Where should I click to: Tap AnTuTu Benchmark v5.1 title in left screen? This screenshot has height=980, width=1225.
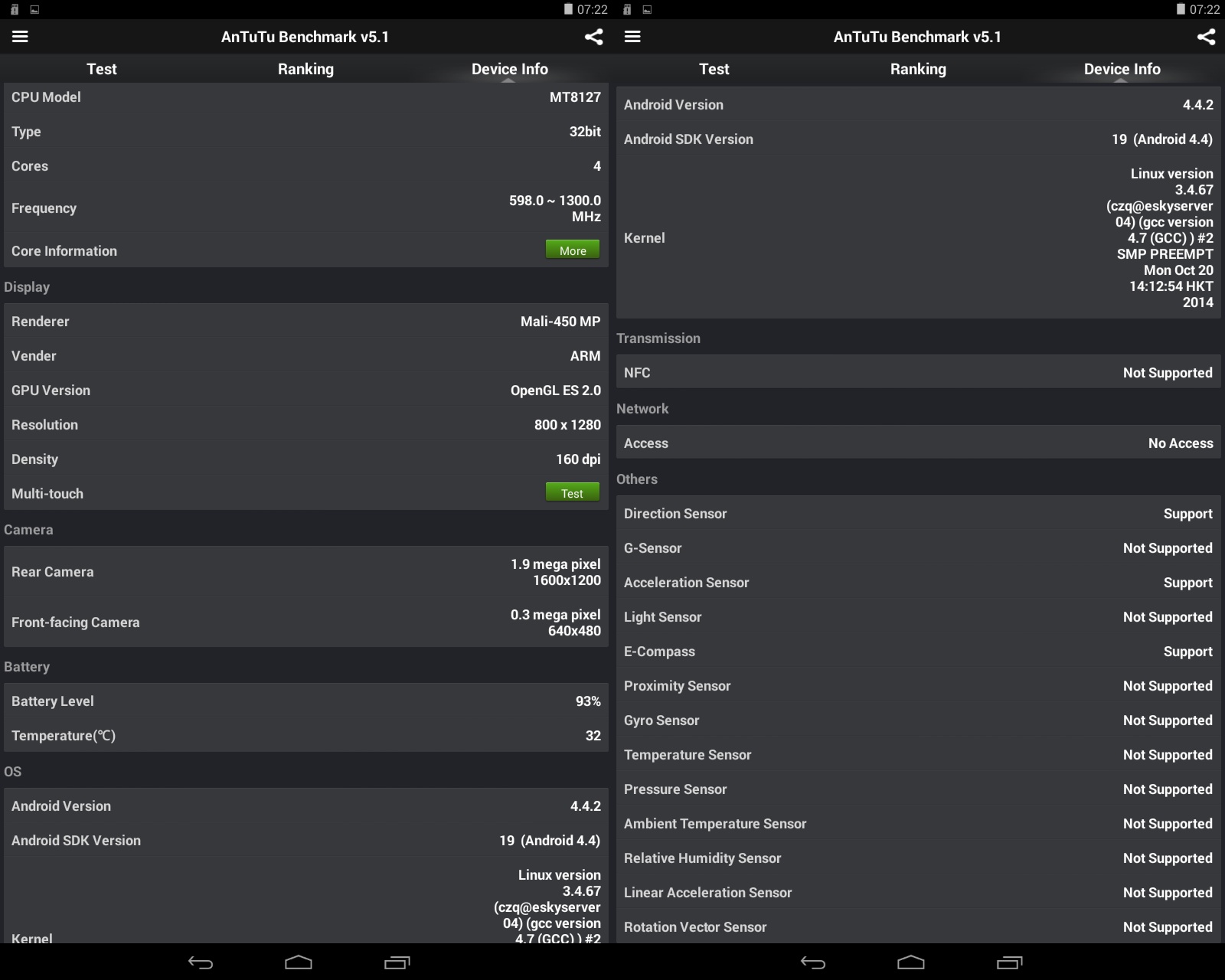pos(305,37)
